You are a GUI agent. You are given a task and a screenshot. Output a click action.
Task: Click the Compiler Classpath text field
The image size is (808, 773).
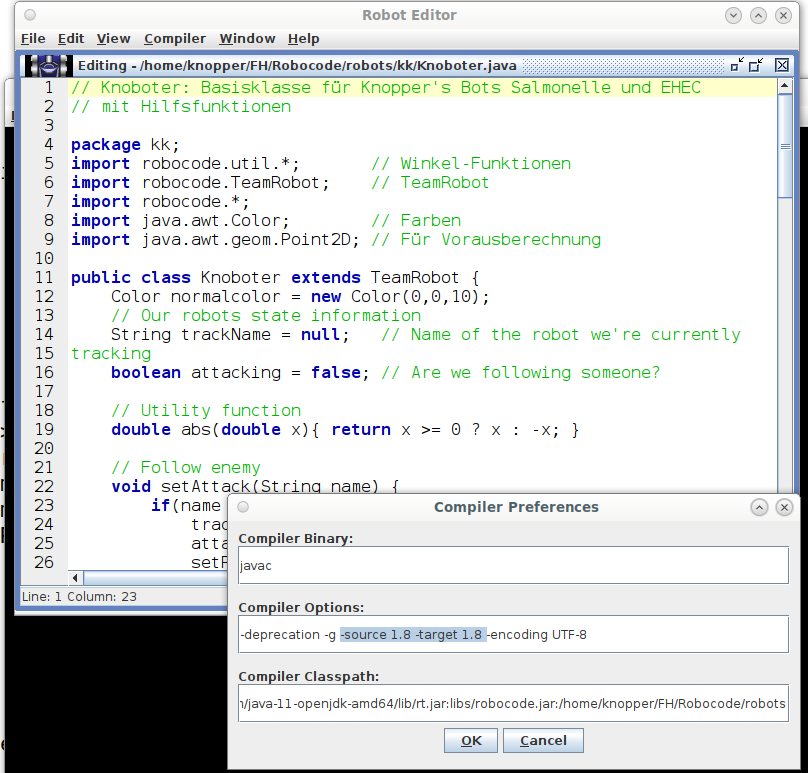point(513,703)
